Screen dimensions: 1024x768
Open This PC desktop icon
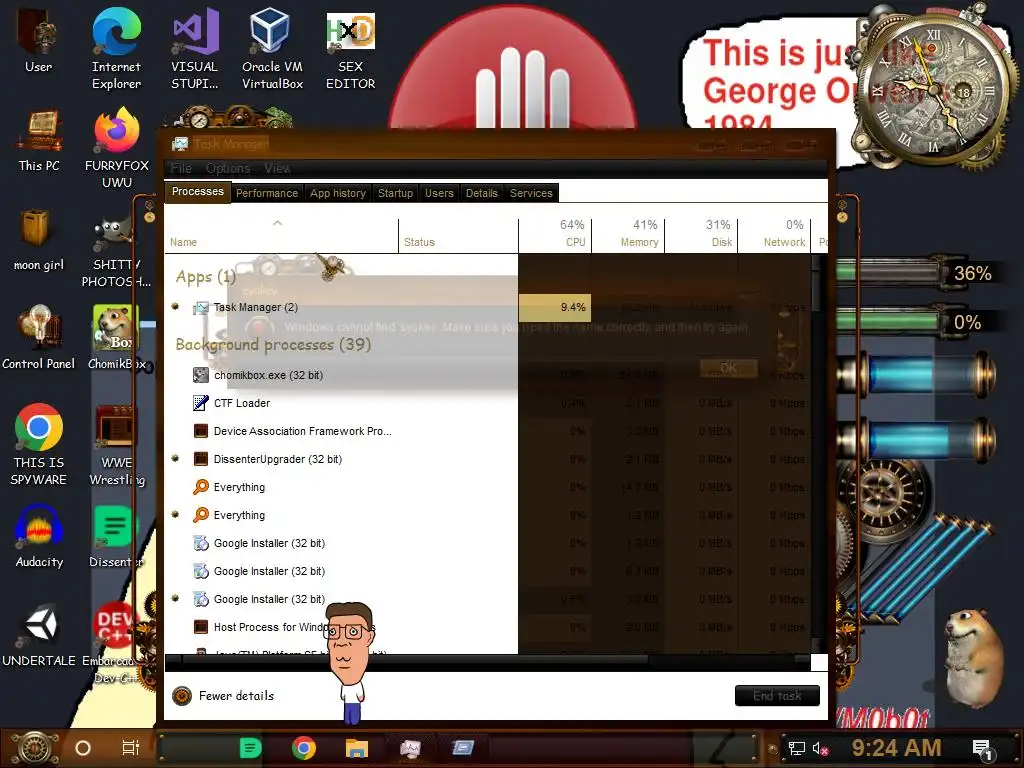[x=39, y=140]
